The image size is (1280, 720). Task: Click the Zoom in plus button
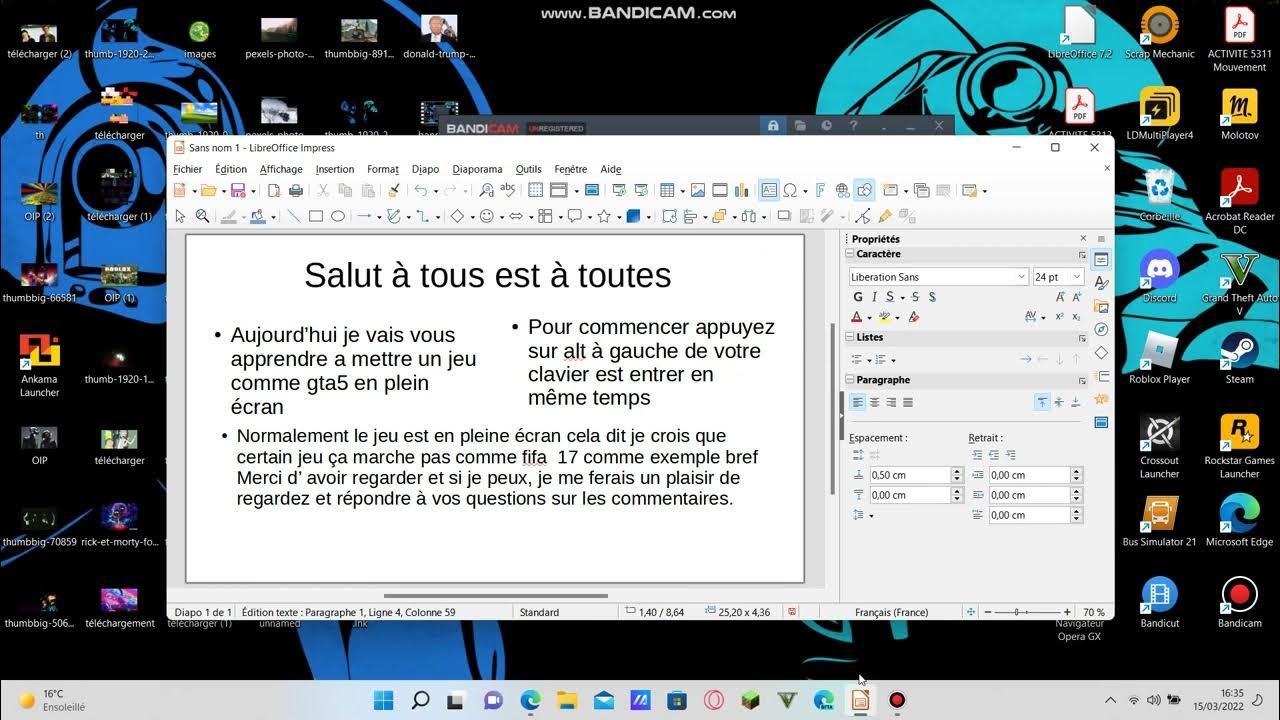(x=1067, y=611)
